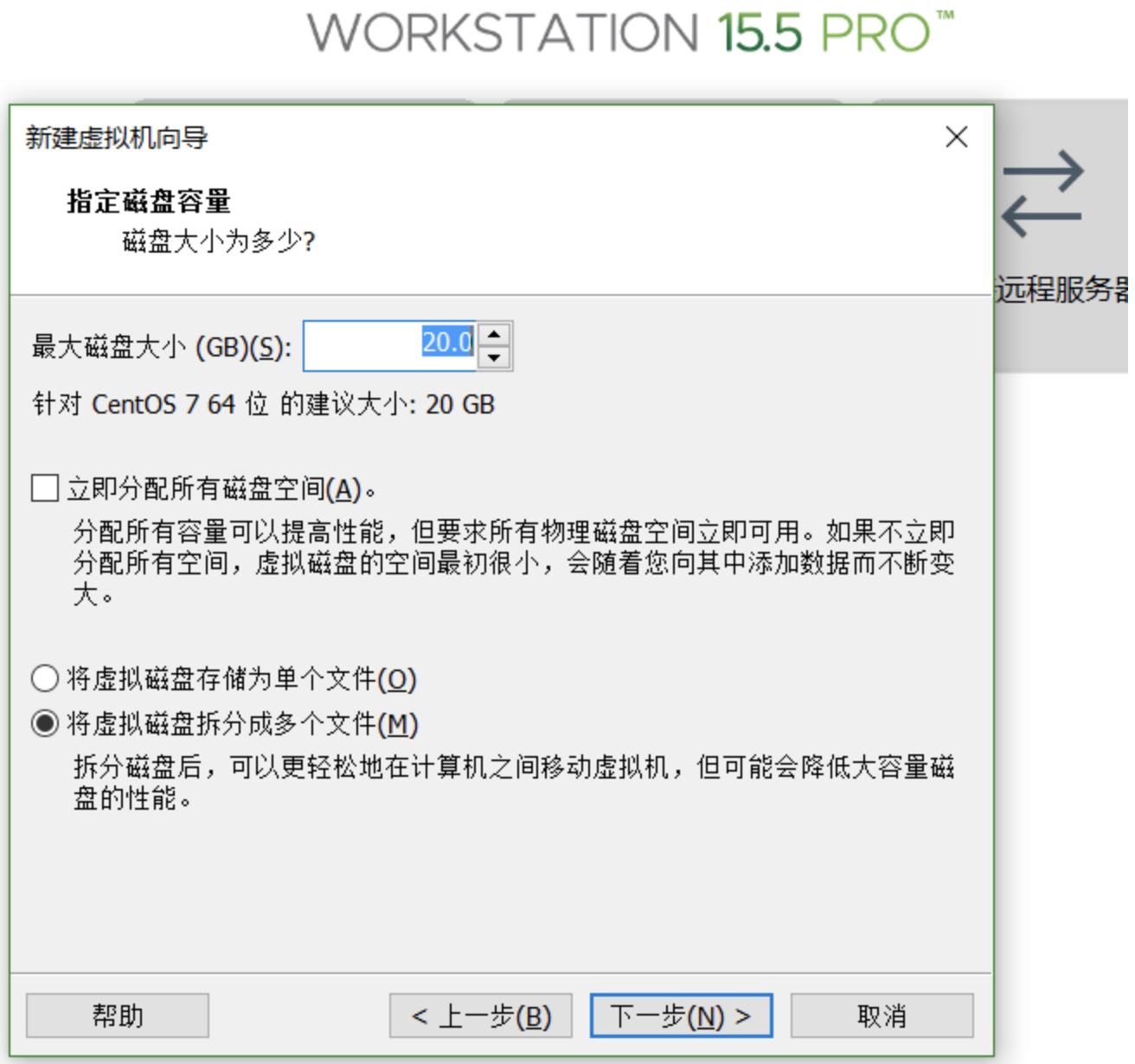Click the text 针对 CentOS 7 64 位 的建议大小: 20 GB

pos(264,404)
